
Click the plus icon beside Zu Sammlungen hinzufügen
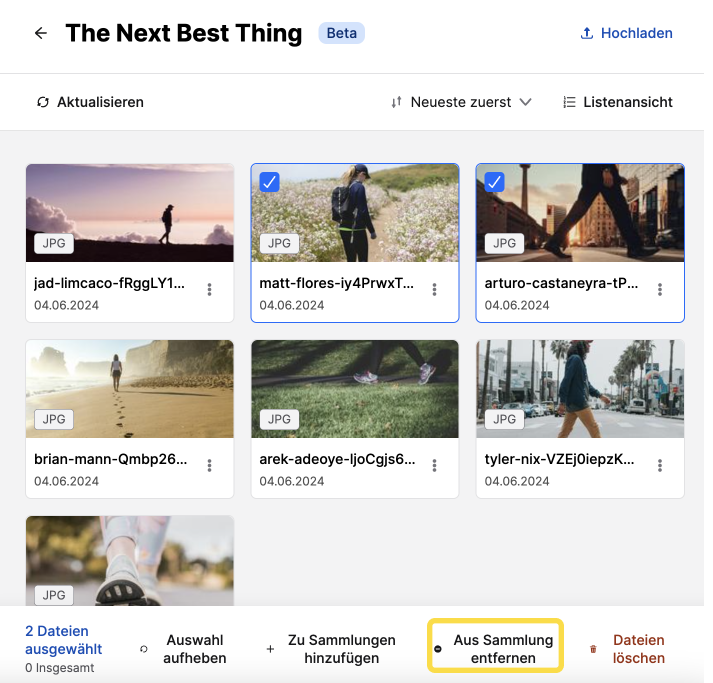270,649
